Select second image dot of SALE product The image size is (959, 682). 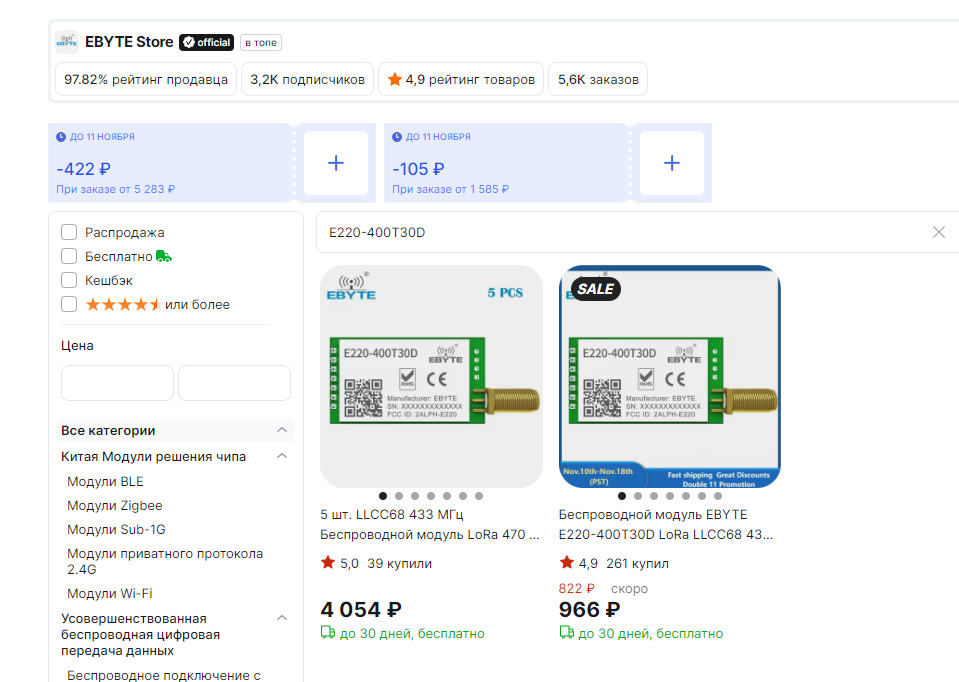coord(638,496)
